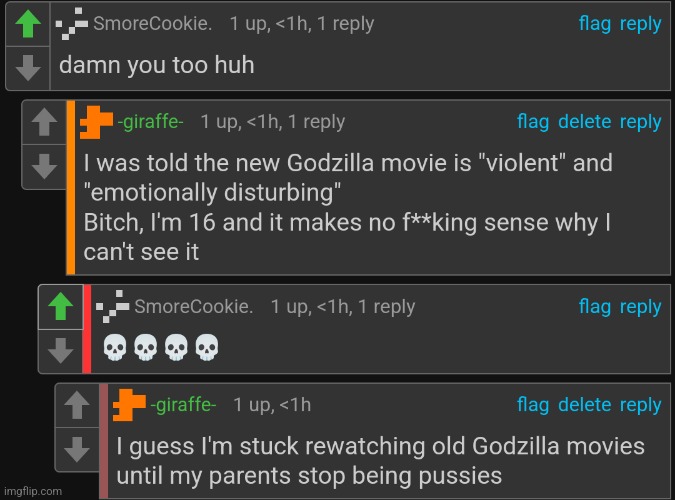
Task: Upvote giraffe's Godzilla movie "violent" comment
Action: (45, 124)
